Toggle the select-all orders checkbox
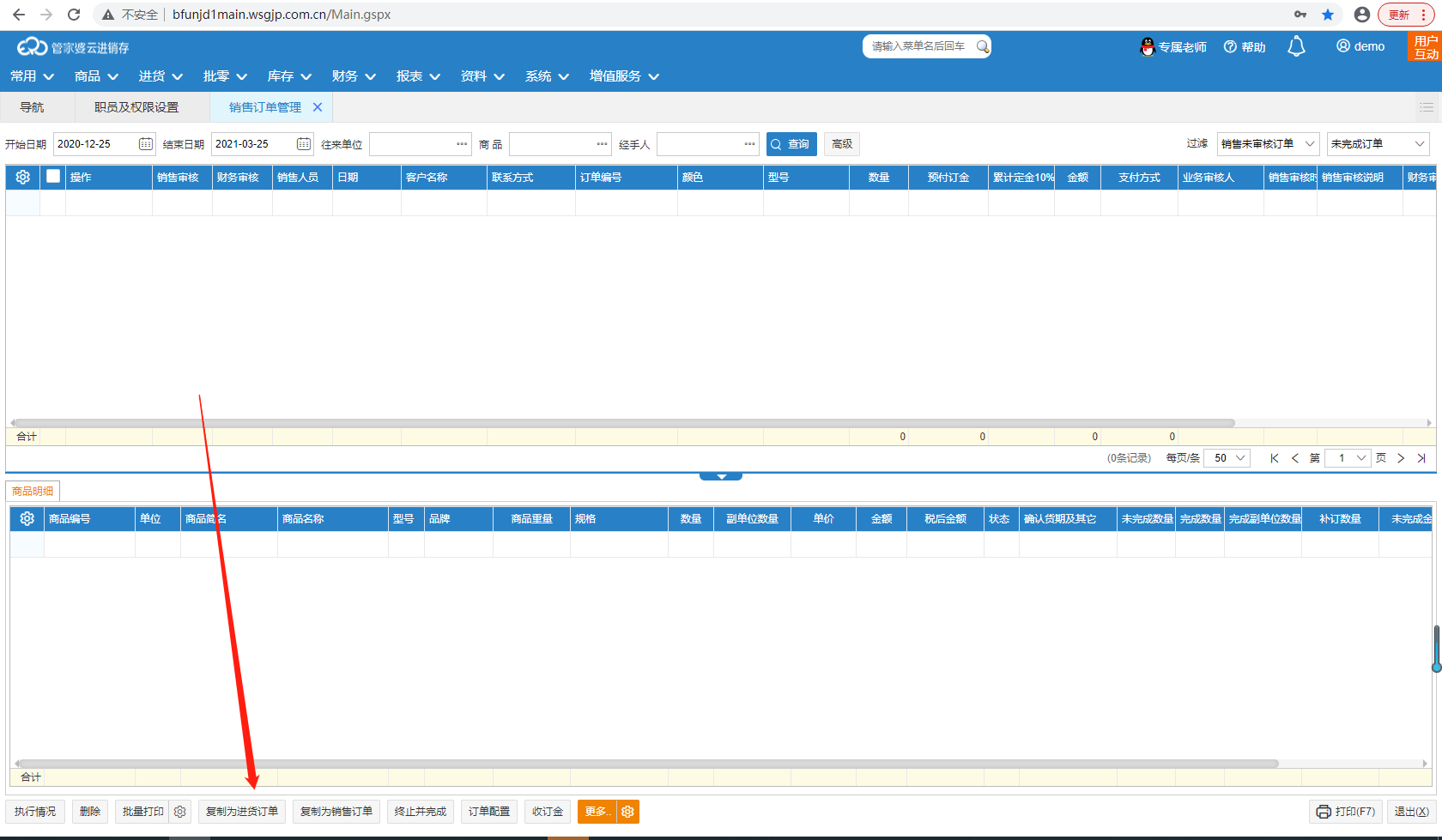The height and width of the screenshot is (840, 1442). pos(53,176)
